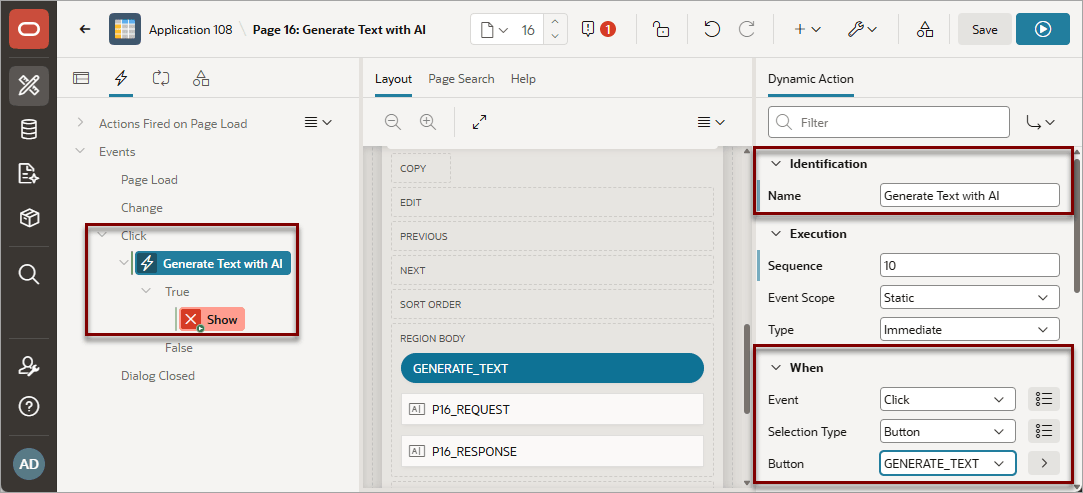Switch to the Rendering tab icon

[82, 78]
